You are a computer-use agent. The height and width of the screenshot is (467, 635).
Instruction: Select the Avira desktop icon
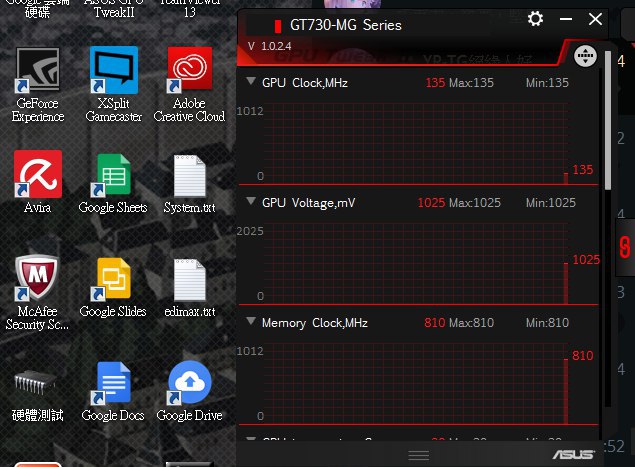tap(38, 182)
